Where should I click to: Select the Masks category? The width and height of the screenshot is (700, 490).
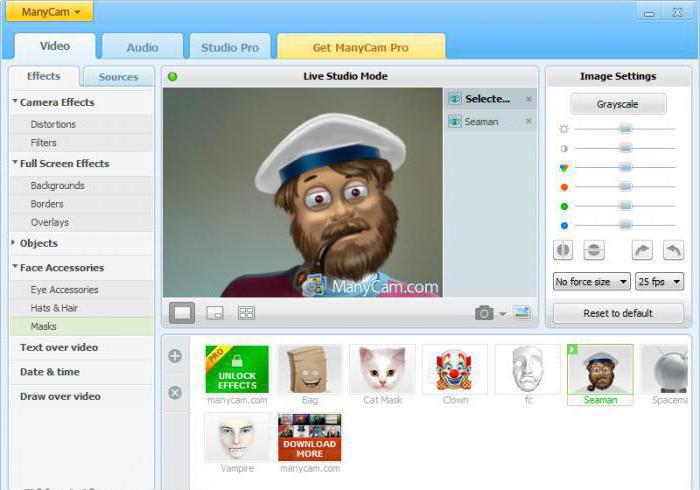tap(81, 326)
